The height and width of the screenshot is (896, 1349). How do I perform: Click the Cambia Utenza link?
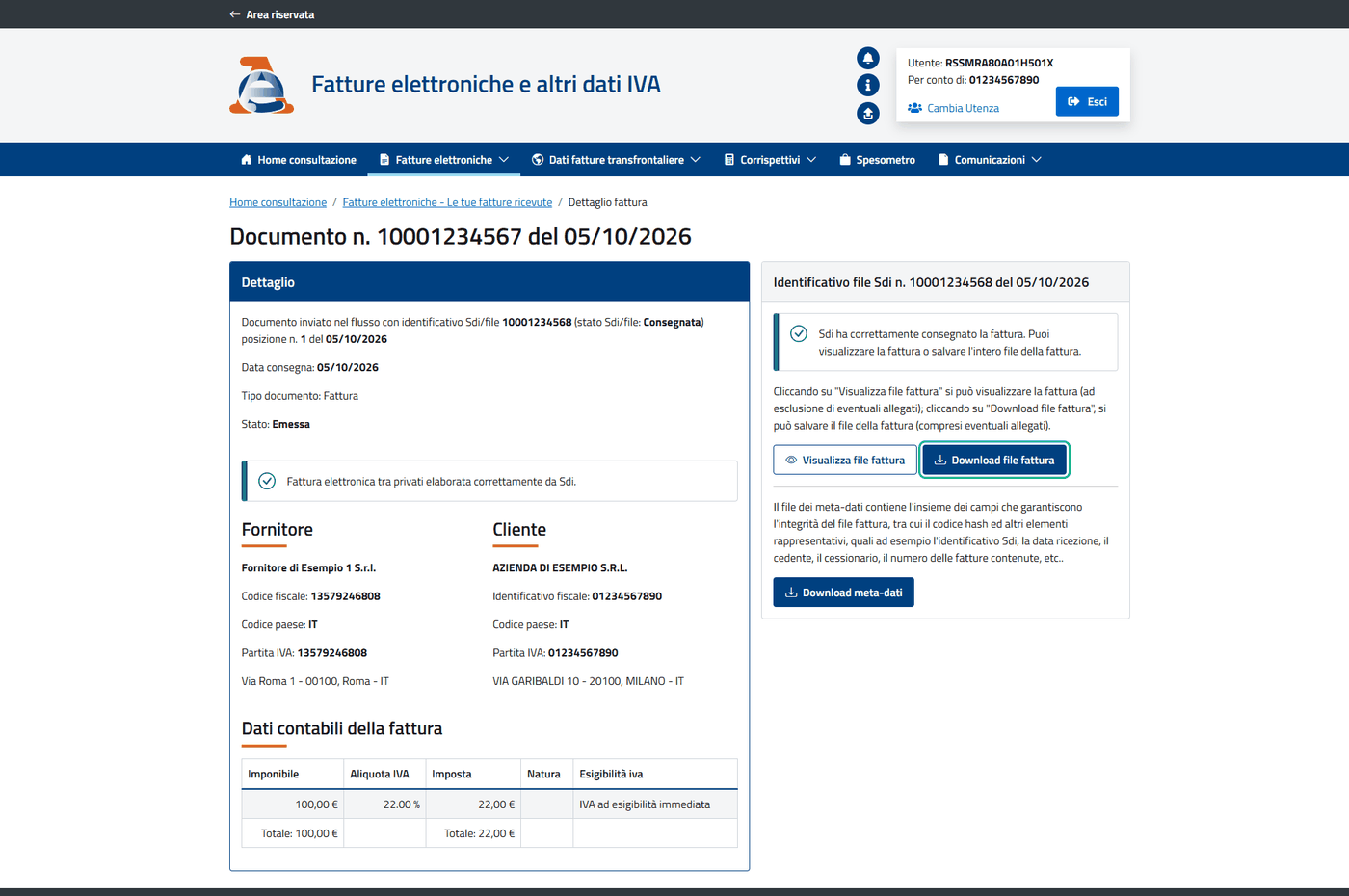(x=953, y=108)
